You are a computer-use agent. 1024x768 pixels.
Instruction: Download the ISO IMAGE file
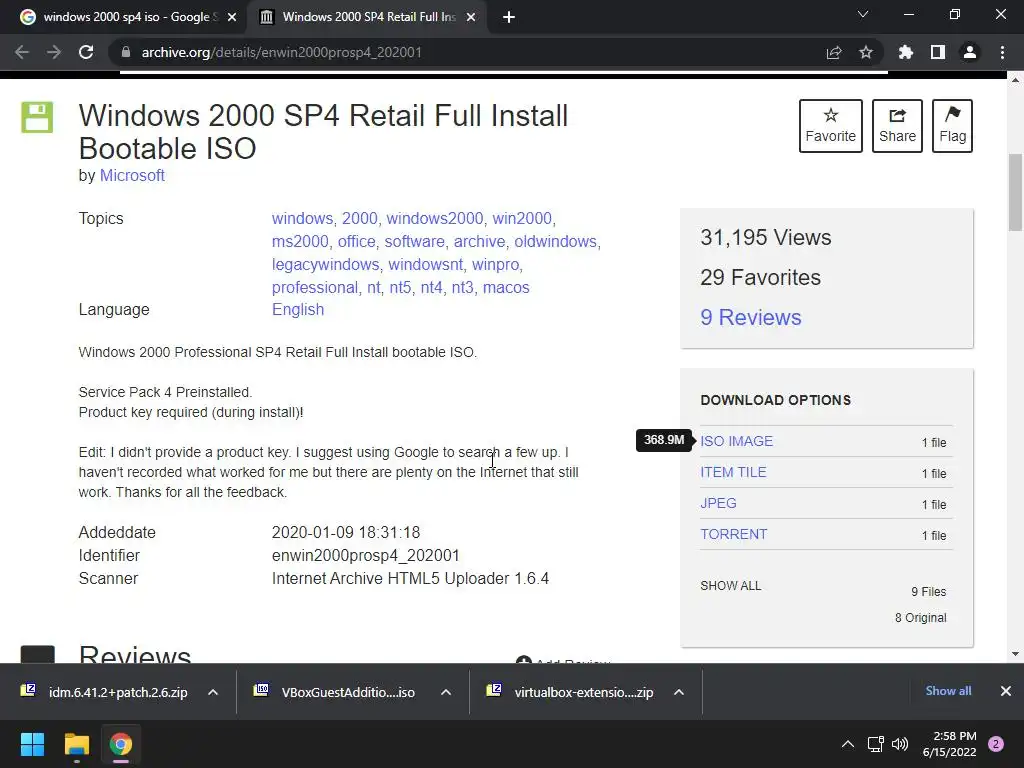(737, 441)
